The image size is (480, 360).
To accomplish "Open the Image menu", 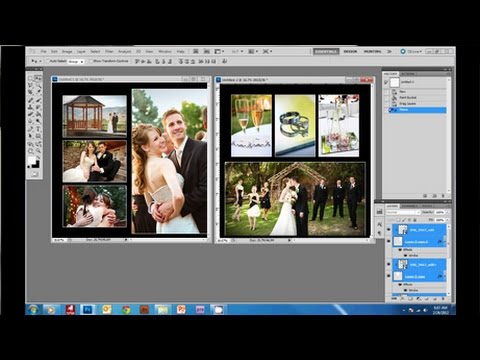I will coord(67,51).
